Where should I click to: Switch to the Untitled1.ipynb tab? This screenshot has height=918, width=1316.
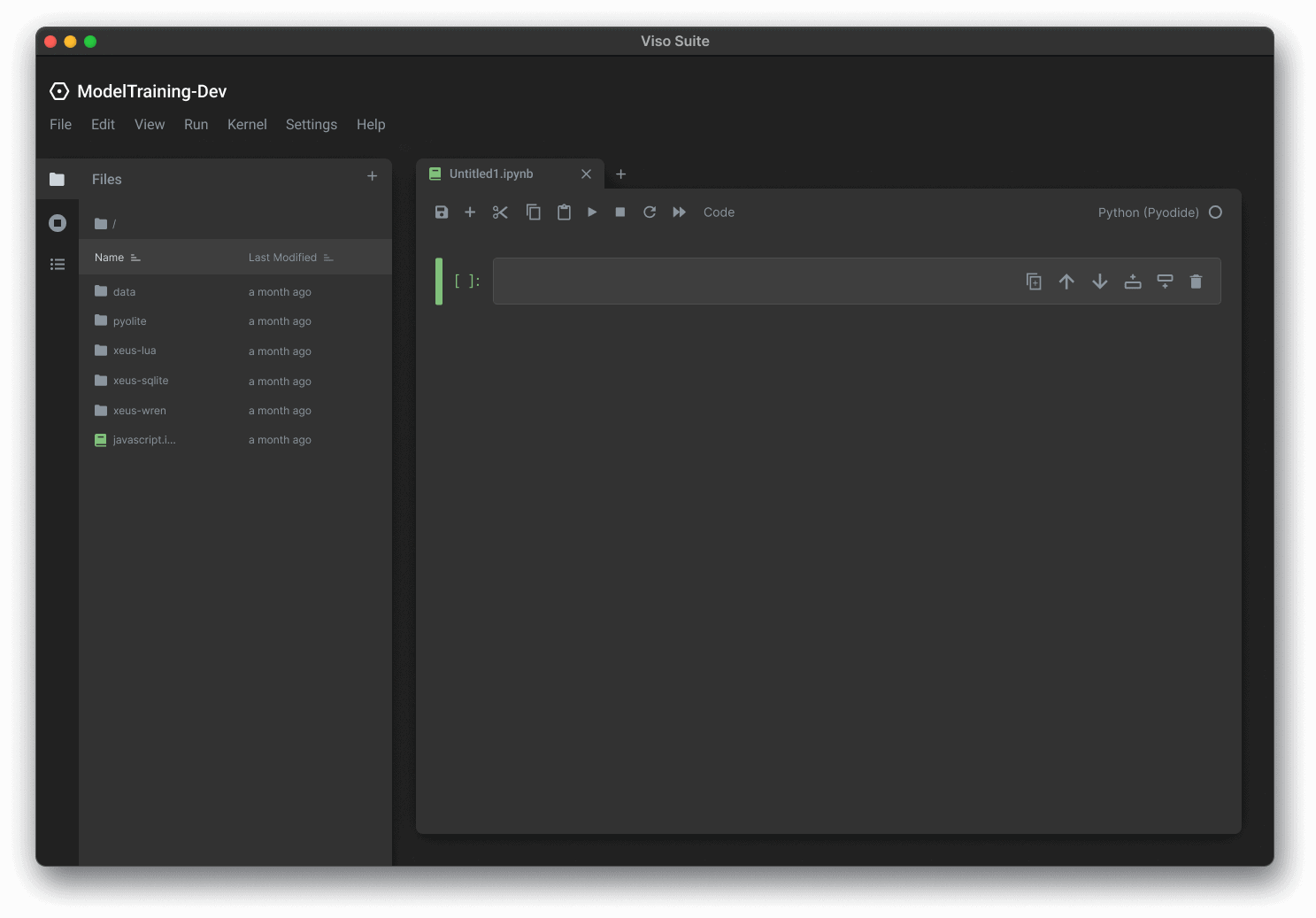(x=492, y=174)
